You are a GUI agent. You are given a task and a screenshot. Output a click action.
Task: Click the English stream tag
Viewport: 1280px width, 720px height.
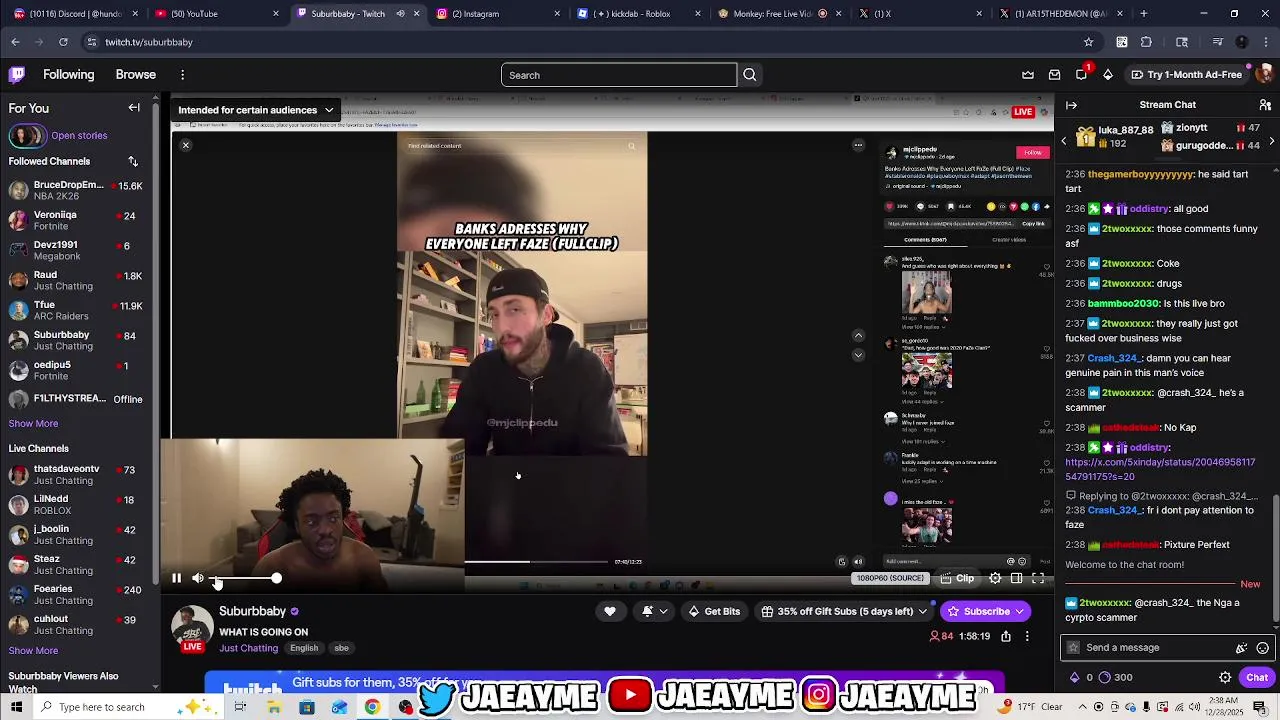[304, 648]
